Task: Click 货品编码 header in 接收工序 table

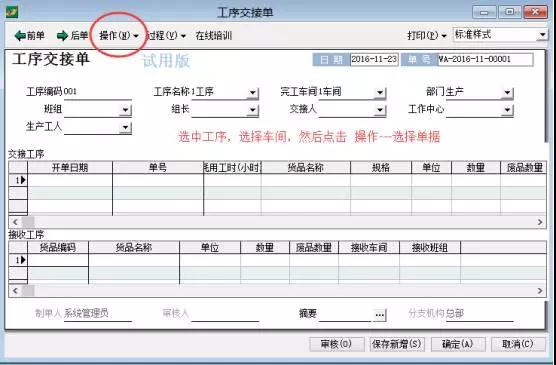Action: pos(58,247)
